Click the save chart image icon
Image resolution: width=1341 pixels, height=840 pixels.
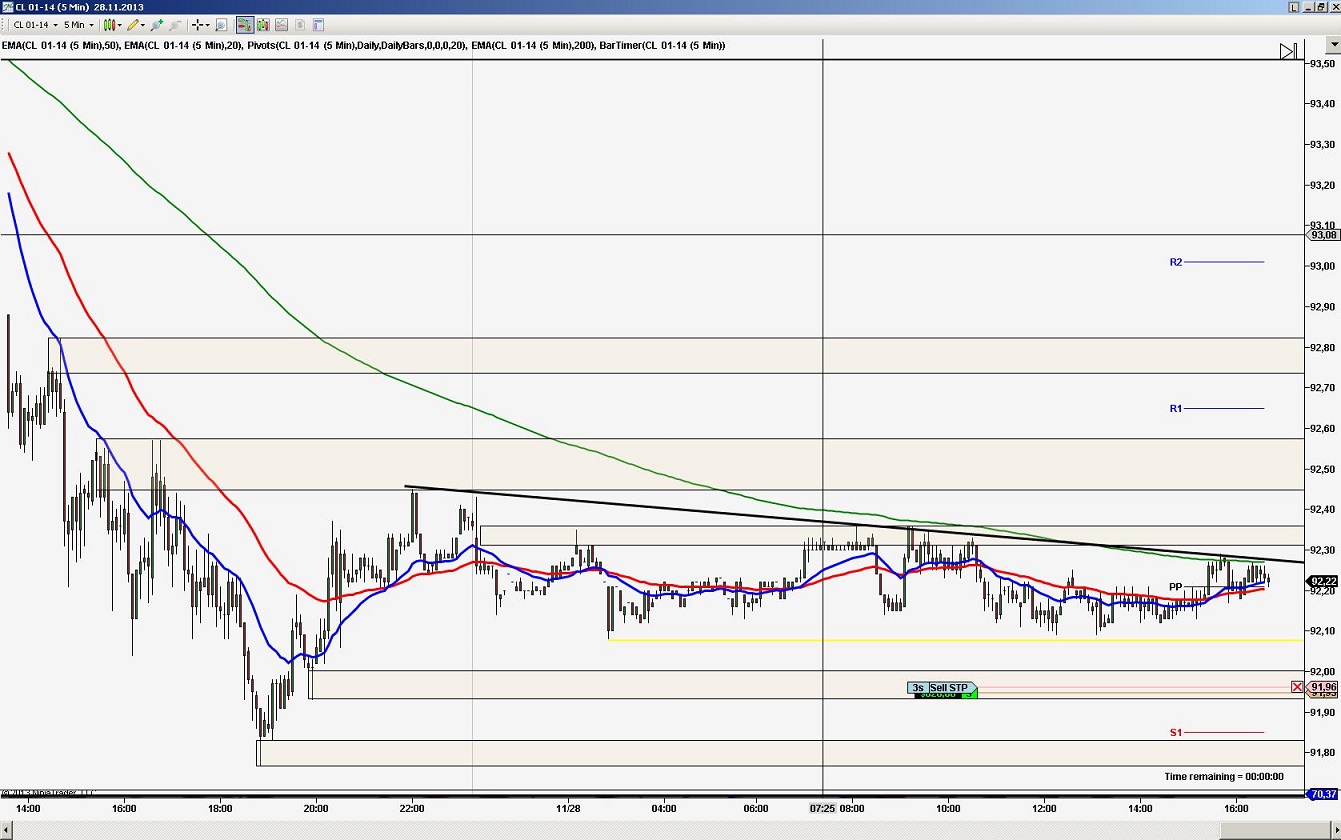click(x=283, y=24)
